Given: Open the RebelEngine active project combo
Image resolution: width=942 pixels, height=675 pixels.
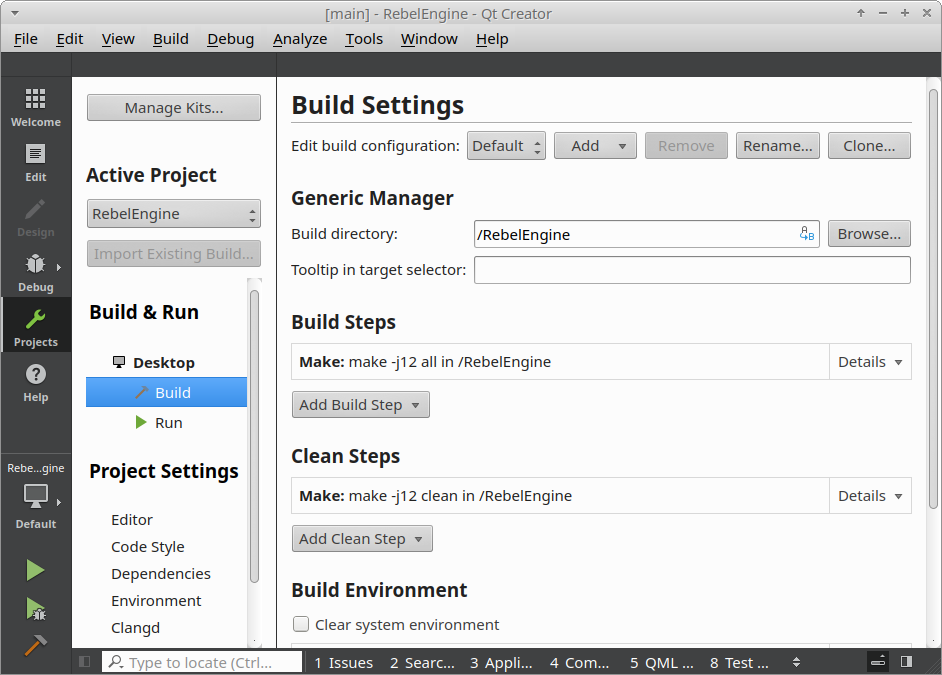Looking at the screenshot, I should [174, 214].
